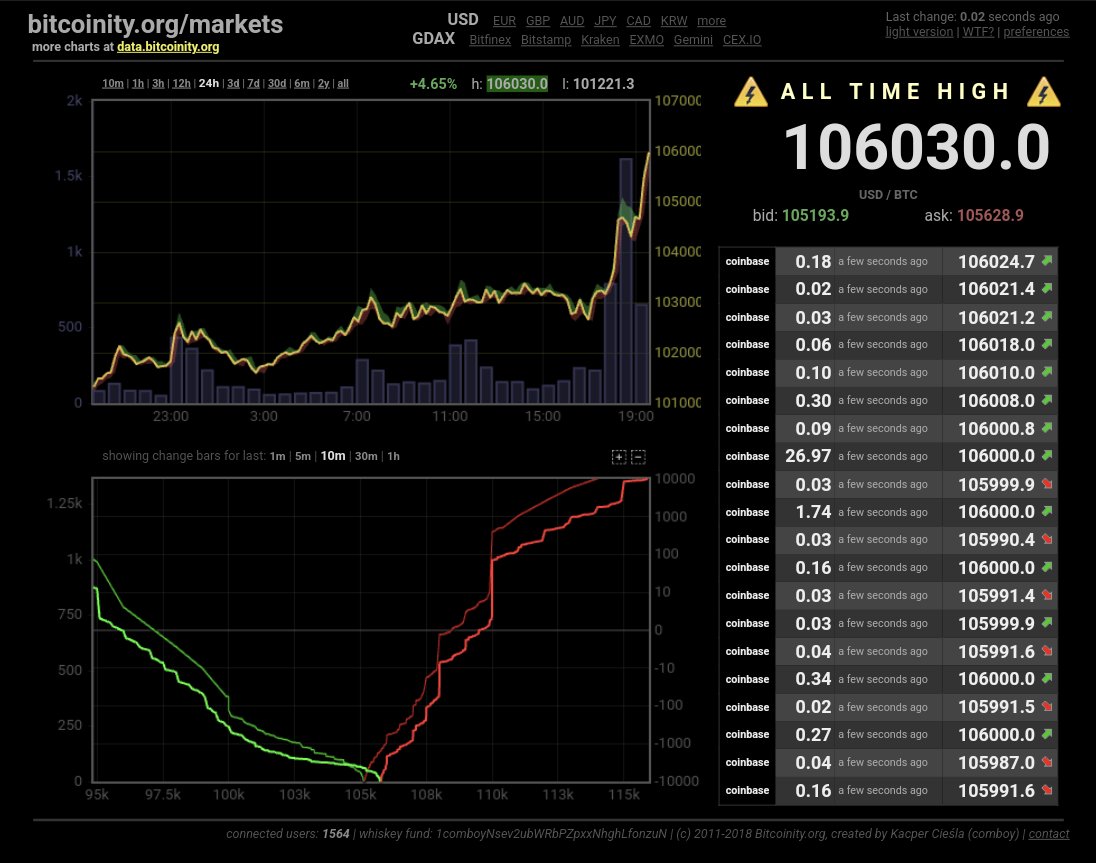Select the 3h chart timespan

tap(158, 83)
